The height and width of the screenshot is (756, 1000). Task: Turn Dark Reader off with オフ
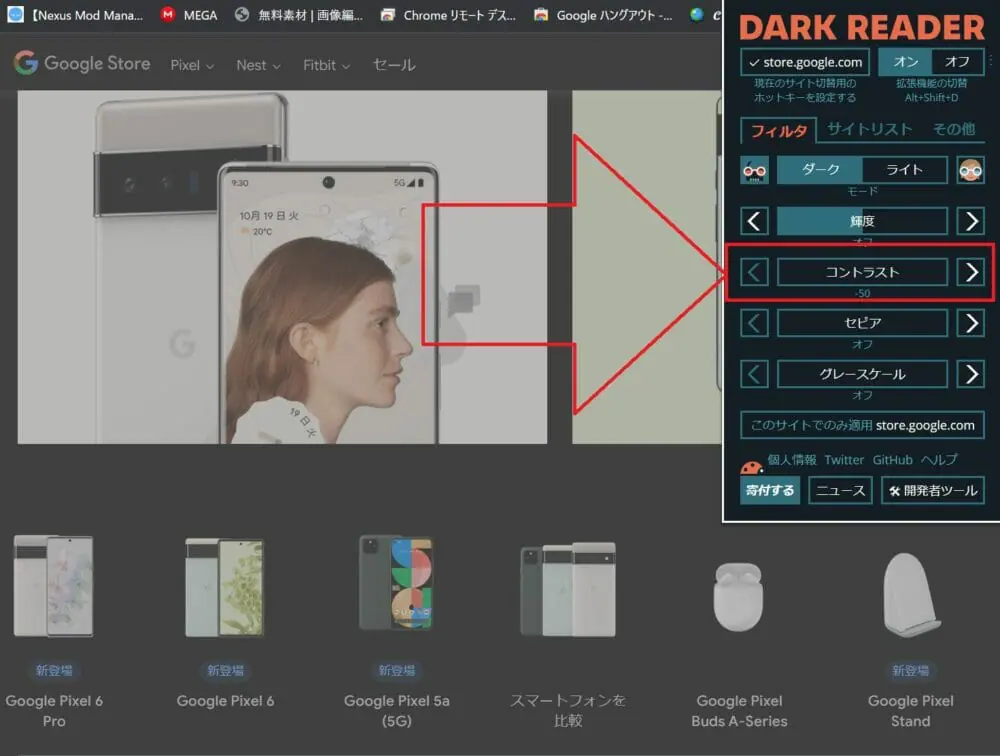(x=957, y=62)
